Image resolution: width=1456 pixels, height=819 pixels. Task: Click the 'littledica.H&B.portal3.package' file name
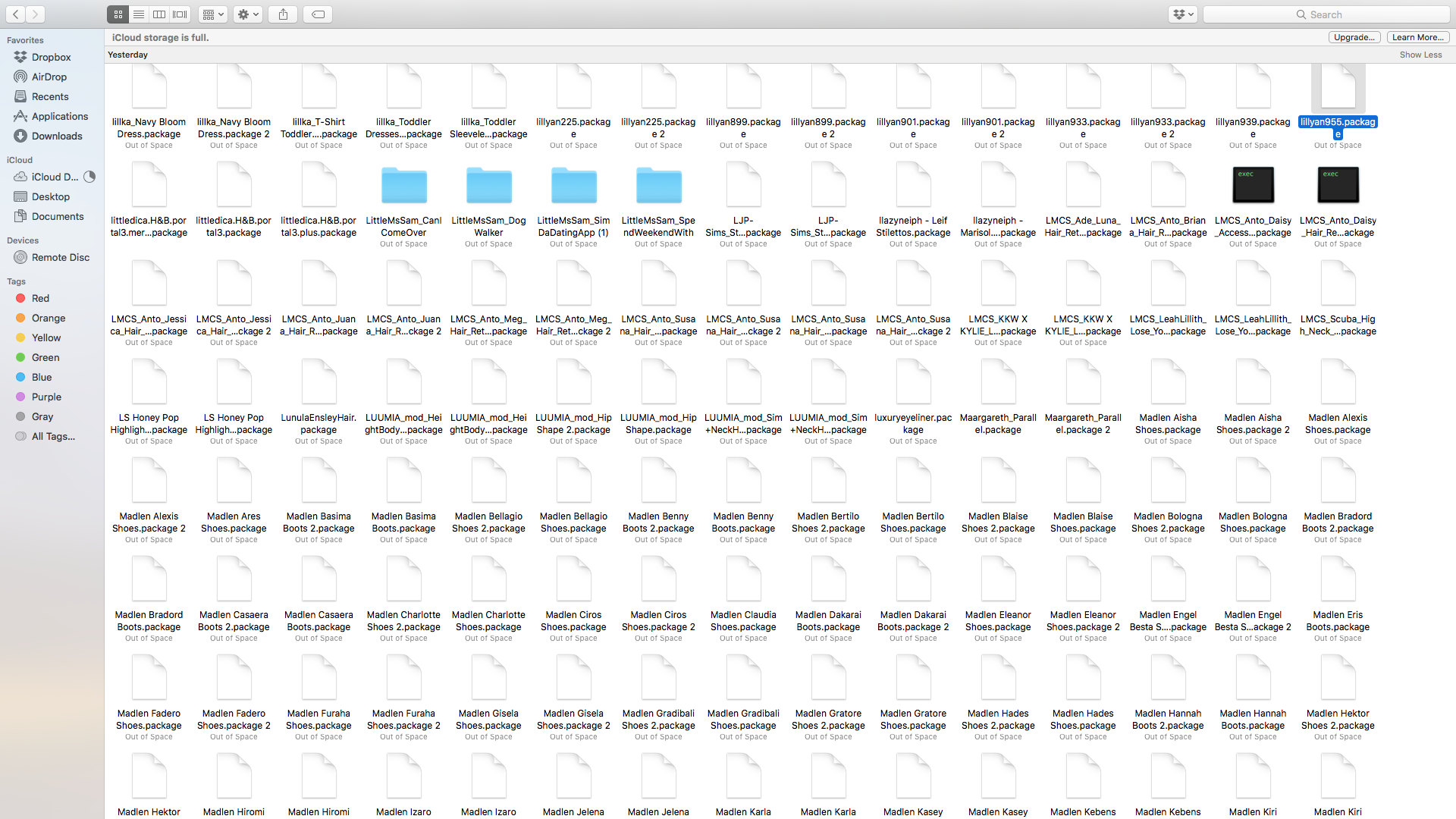234,227
